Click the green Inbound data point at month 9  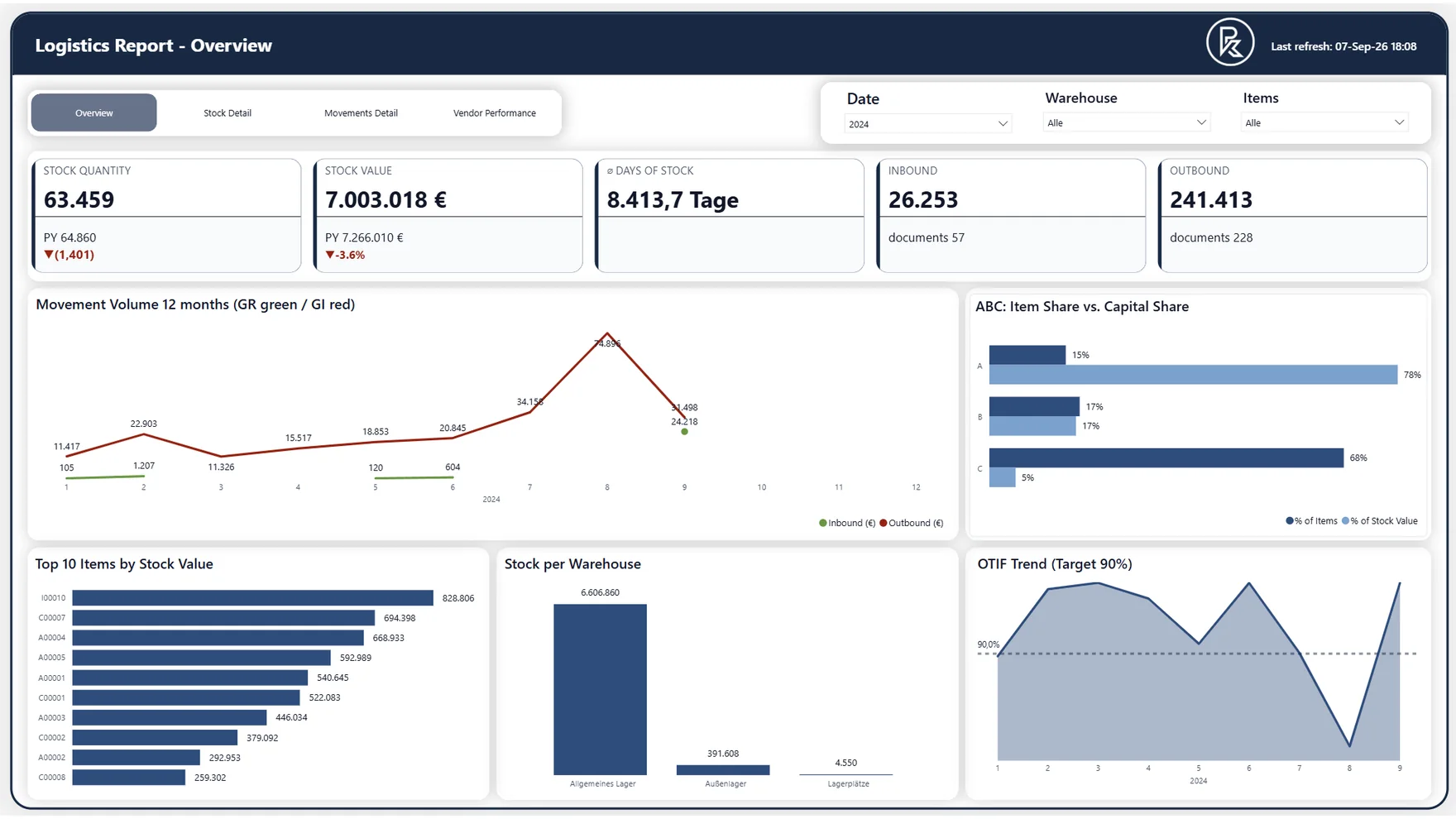[x=684, y=432]
